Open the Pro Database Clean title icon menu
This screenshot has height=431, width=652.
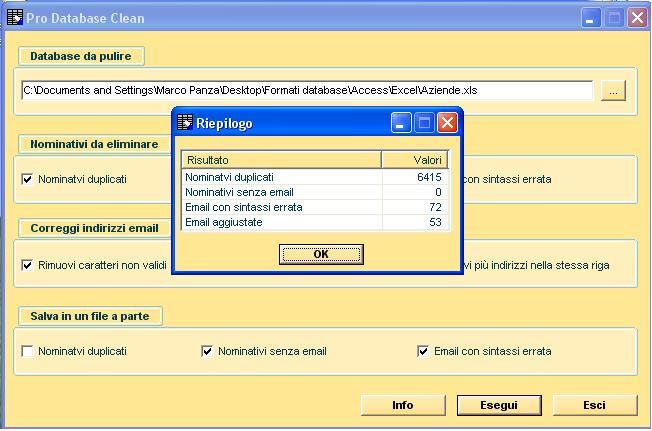coord(14,17)
